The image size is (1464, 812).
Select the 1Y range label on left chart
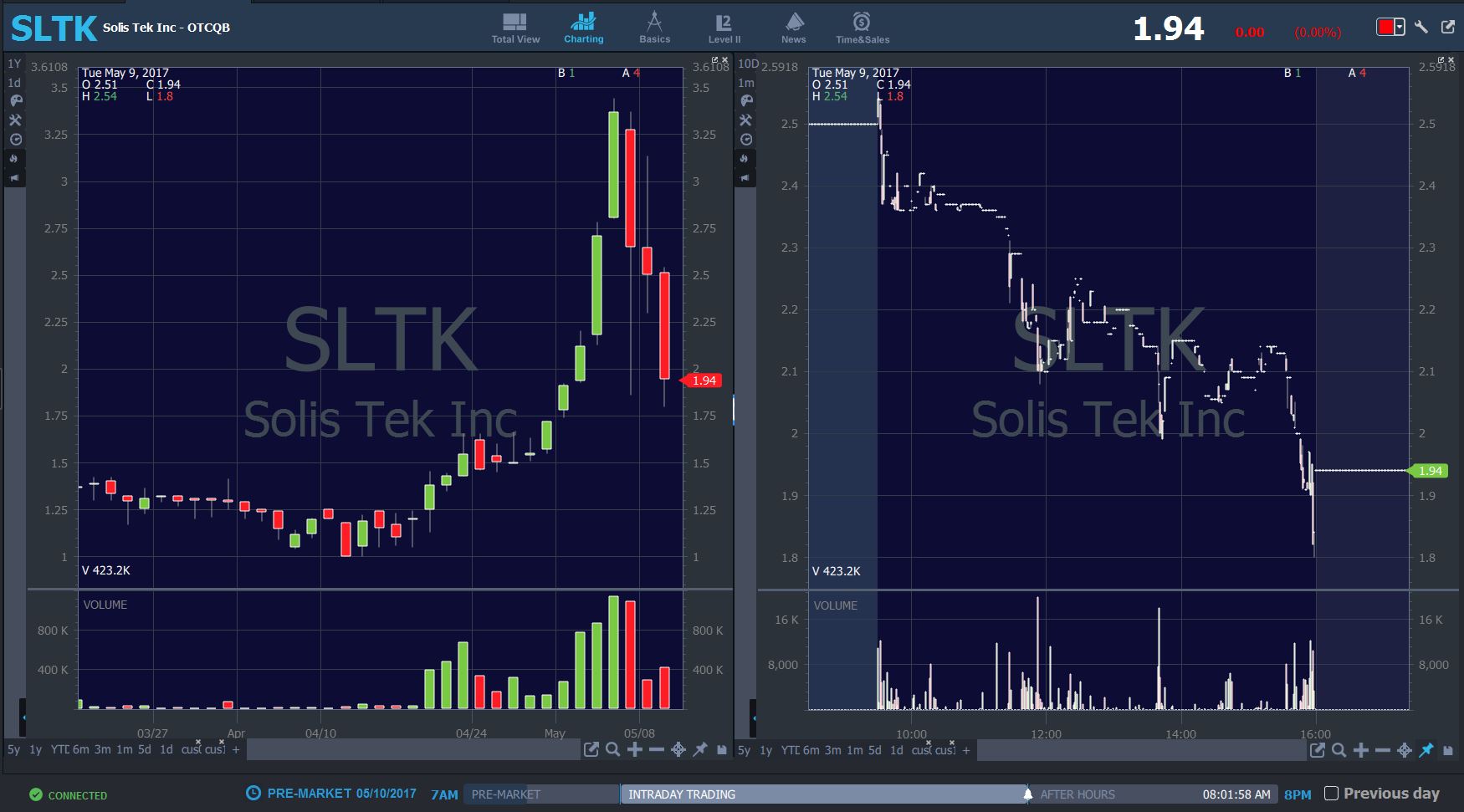14,64
